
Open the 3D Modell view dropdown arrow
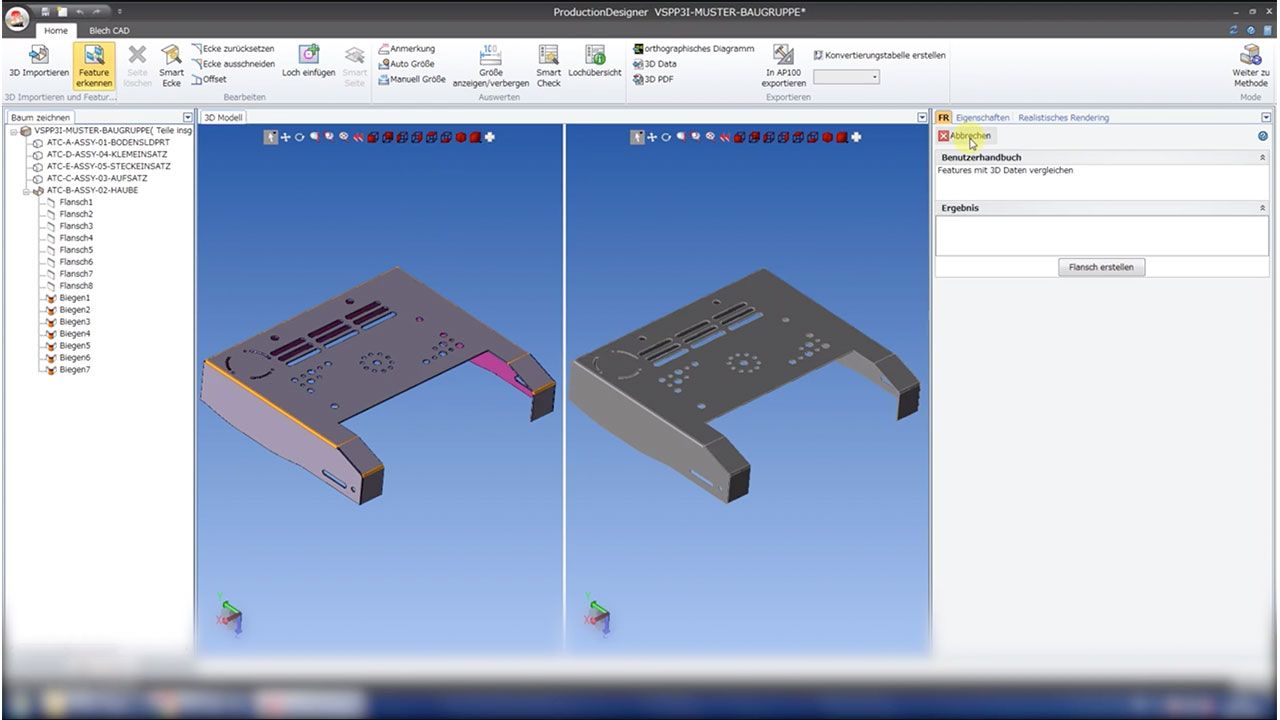click(922, 118)
